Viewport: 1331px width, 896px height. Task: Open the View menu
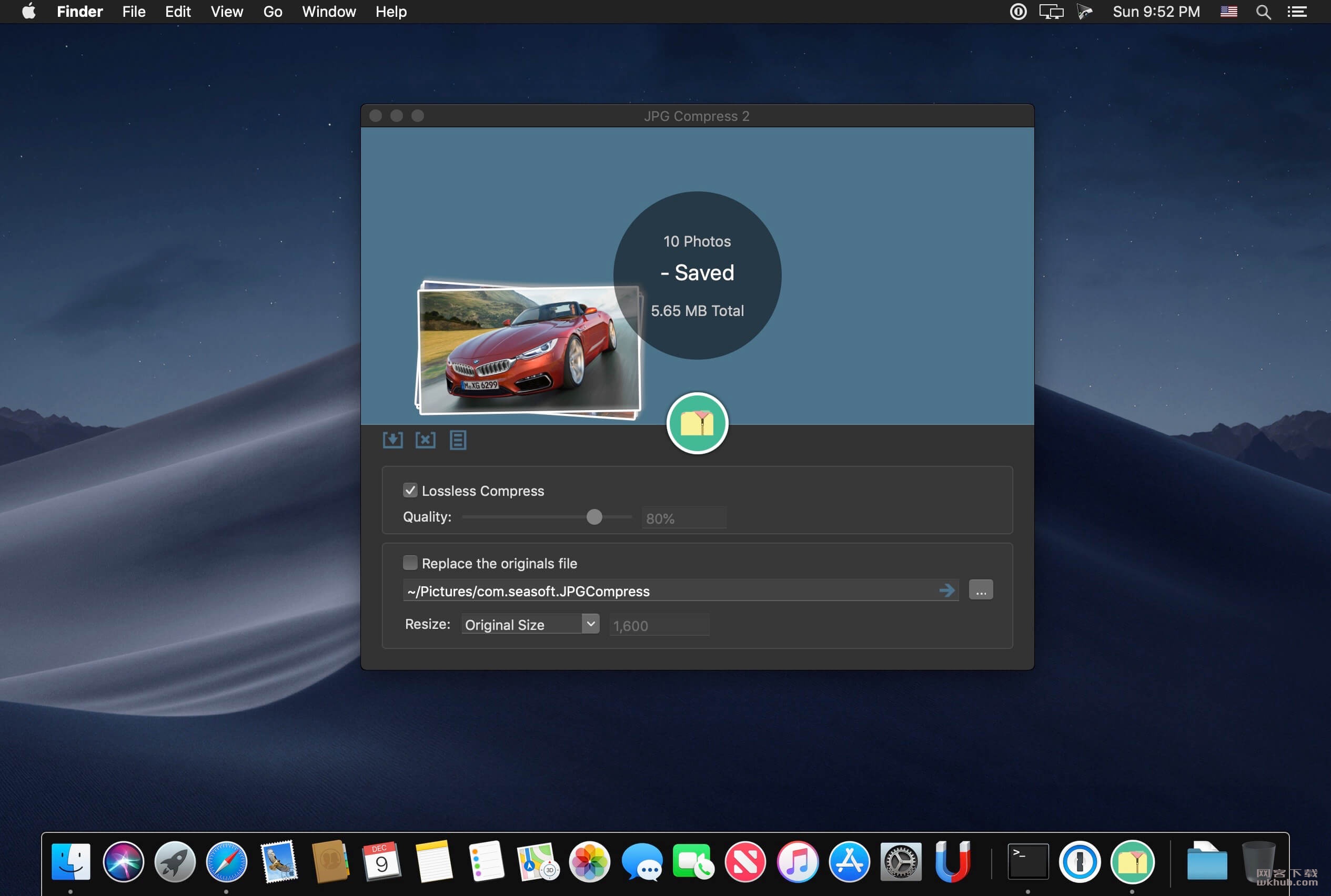(x=227, y=12)
